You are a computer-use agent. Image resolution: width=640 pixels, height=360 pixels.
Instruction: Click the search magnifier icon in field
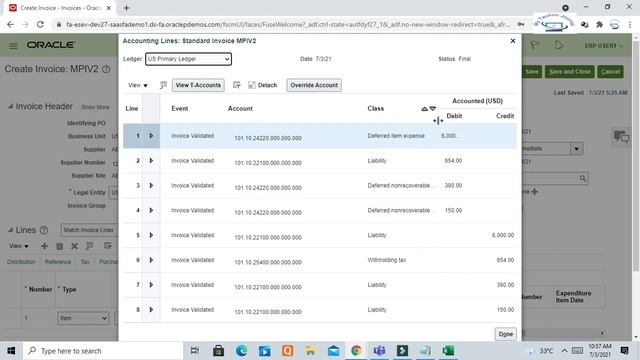(x=582, y=178)
